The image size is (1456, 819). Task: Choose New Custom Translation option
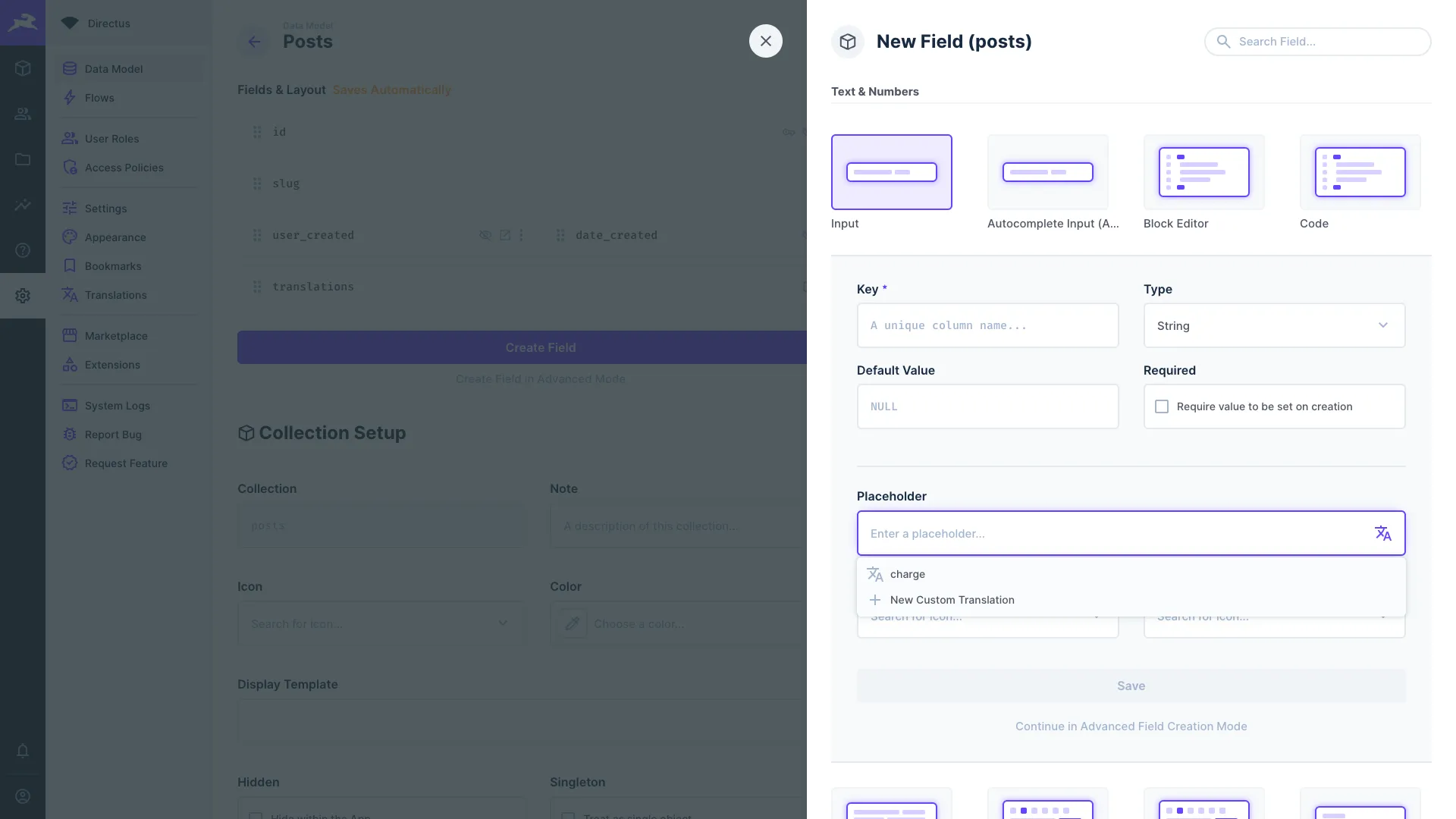pyautogui.click(x=952, y=600)
